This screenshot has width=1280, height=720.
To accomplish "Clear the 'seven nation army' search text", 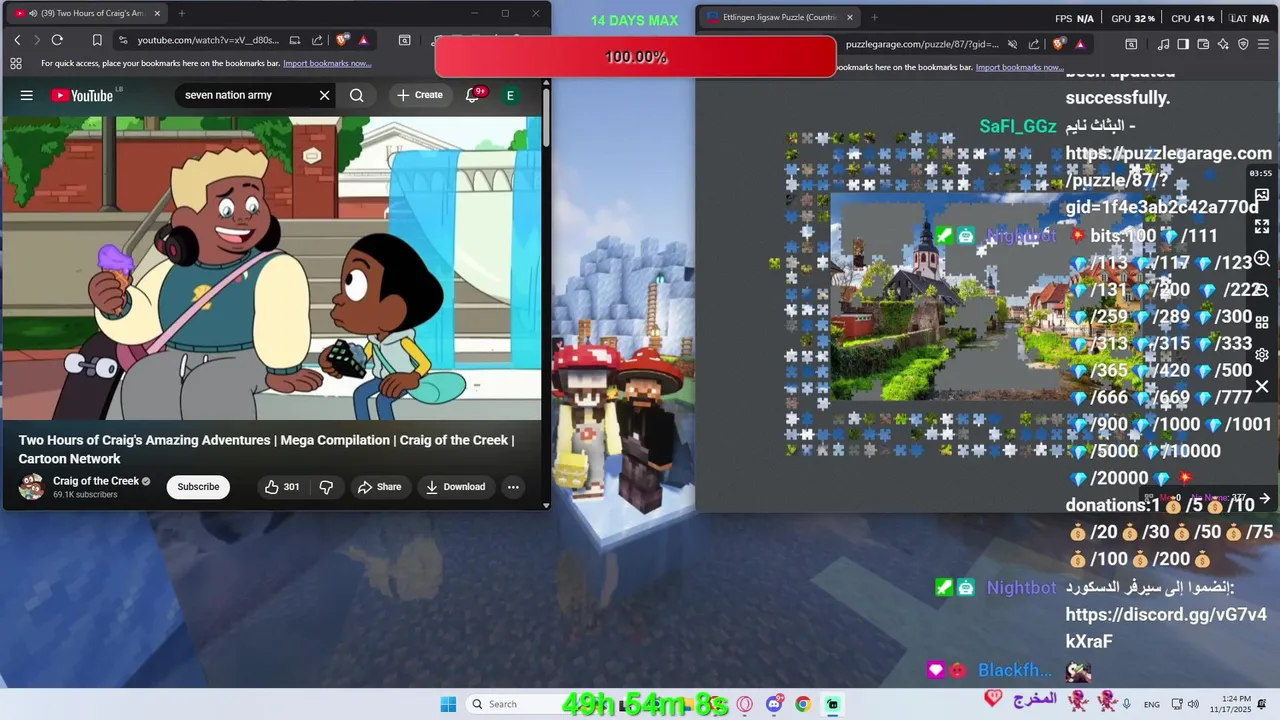I will click(x=324, y=95).
